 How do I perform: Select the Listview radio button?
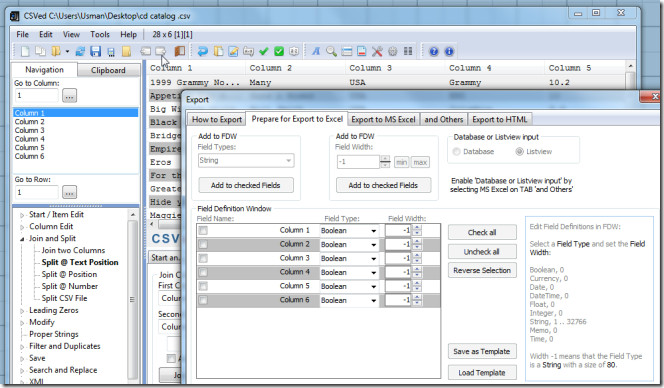(519, 152)
